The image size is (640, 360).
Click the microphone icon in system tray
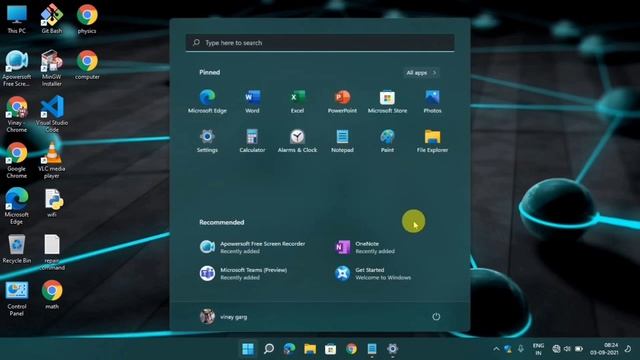pyautogui.click(x=520, y=349)
